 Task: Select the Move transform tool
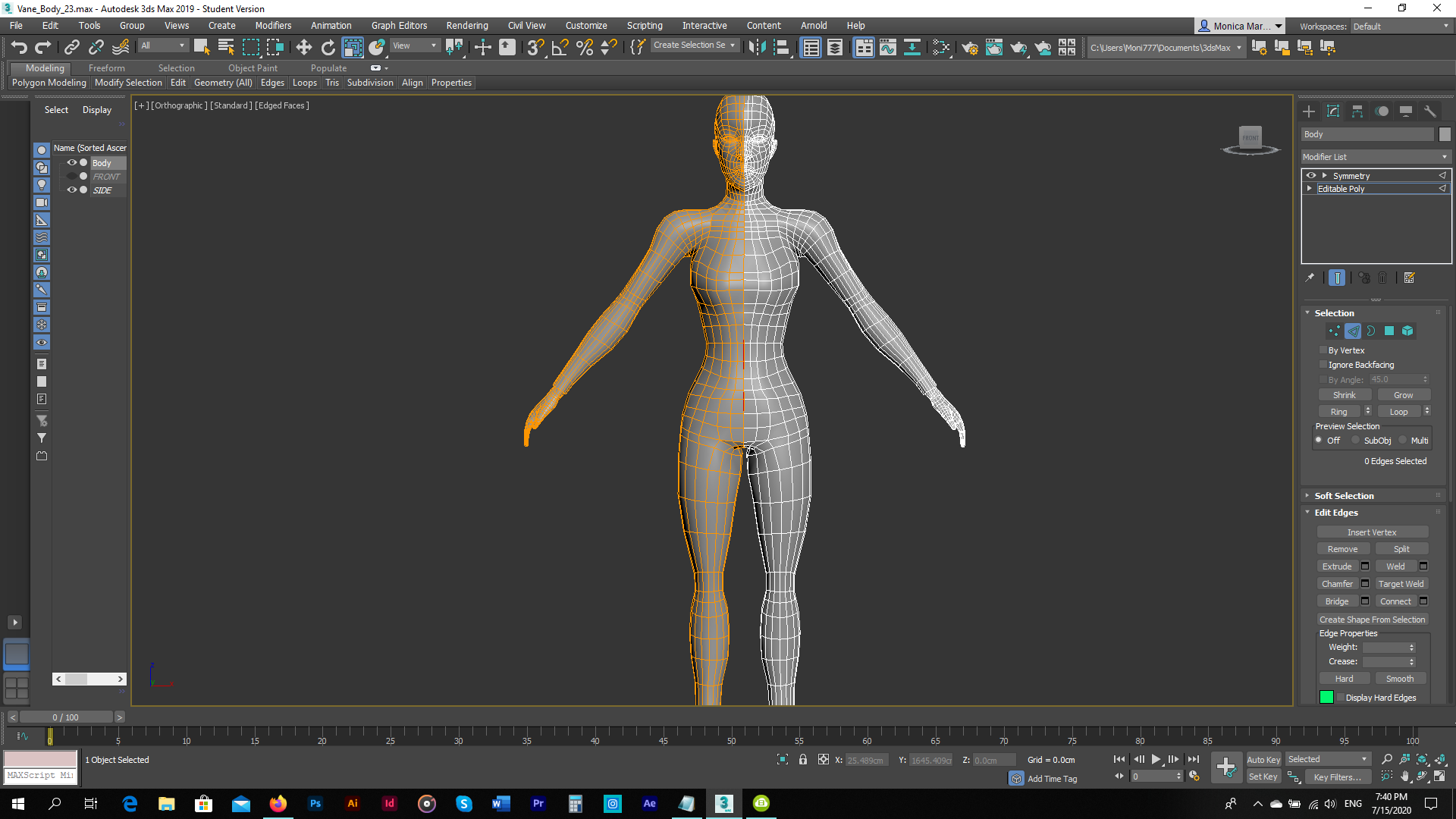pyautogui.click(x=303, y=47)
